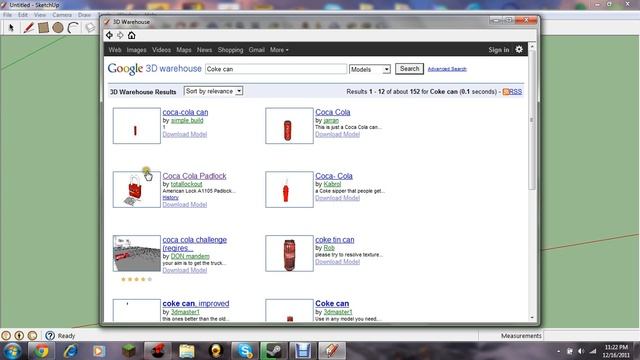
Task: Launch Internet Explorer from the taskbar
Action: (x=70, y=351)
